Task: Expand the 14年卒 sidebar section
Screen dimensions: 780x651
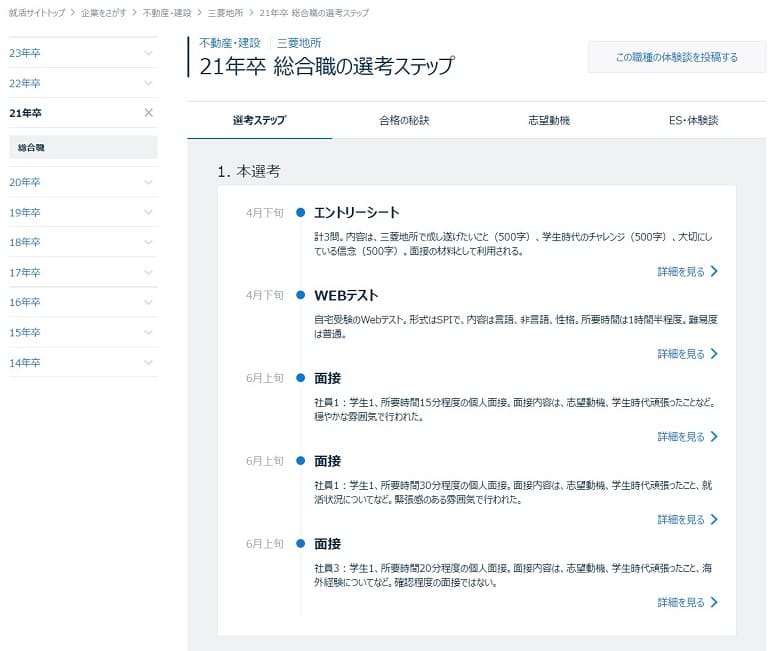Action: click(83, 363)
